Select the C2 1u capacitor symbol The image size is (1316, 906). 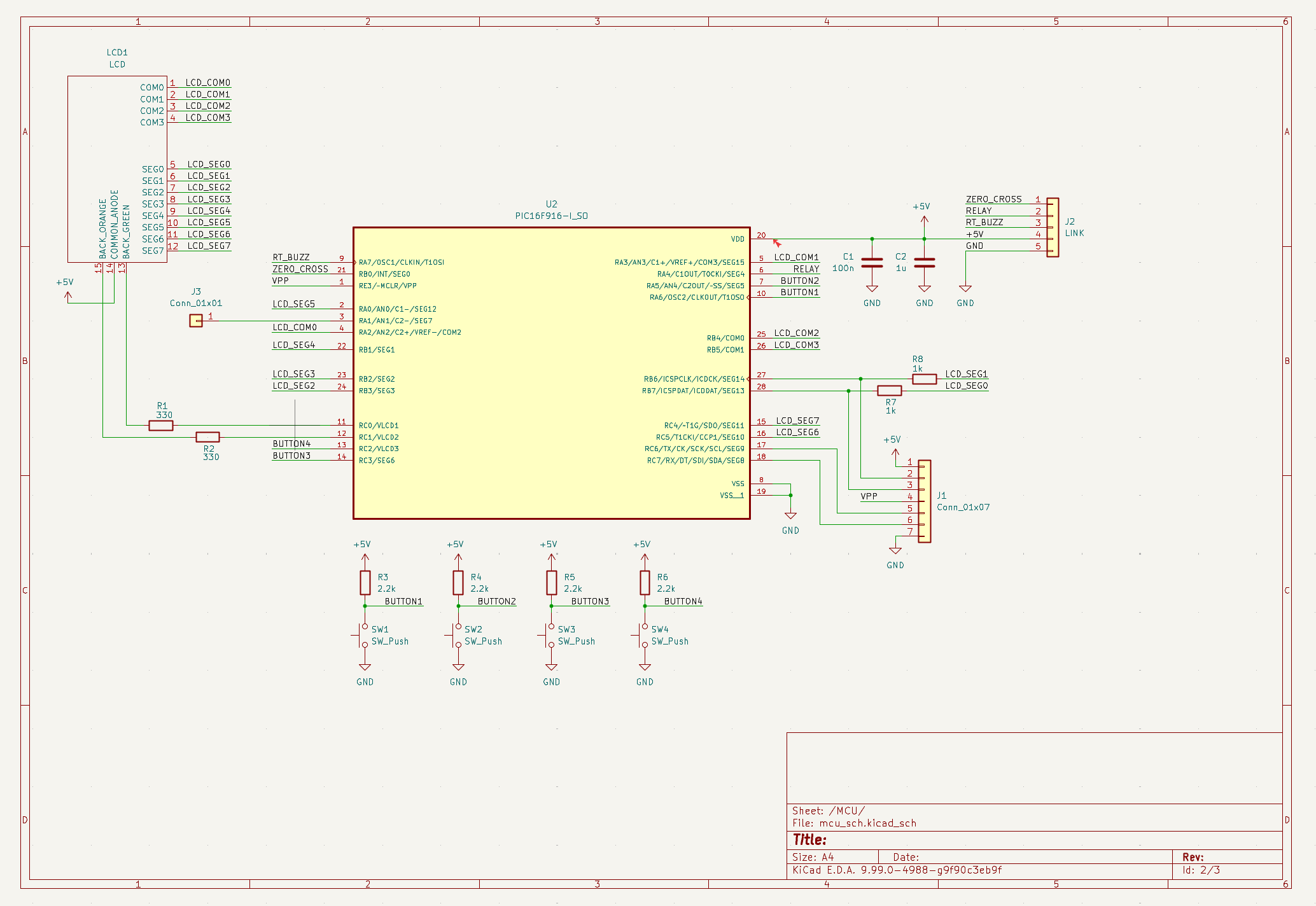pos(924,262)
